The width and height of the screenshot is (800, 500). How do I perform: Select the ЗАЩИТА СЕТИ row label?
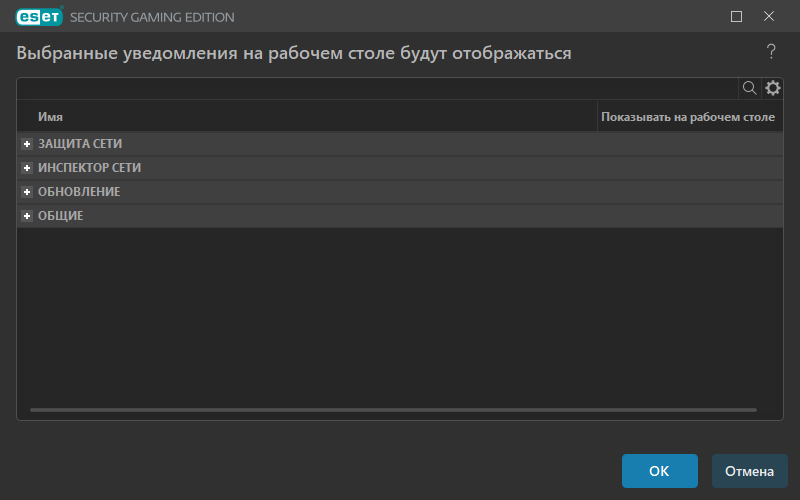80,144
